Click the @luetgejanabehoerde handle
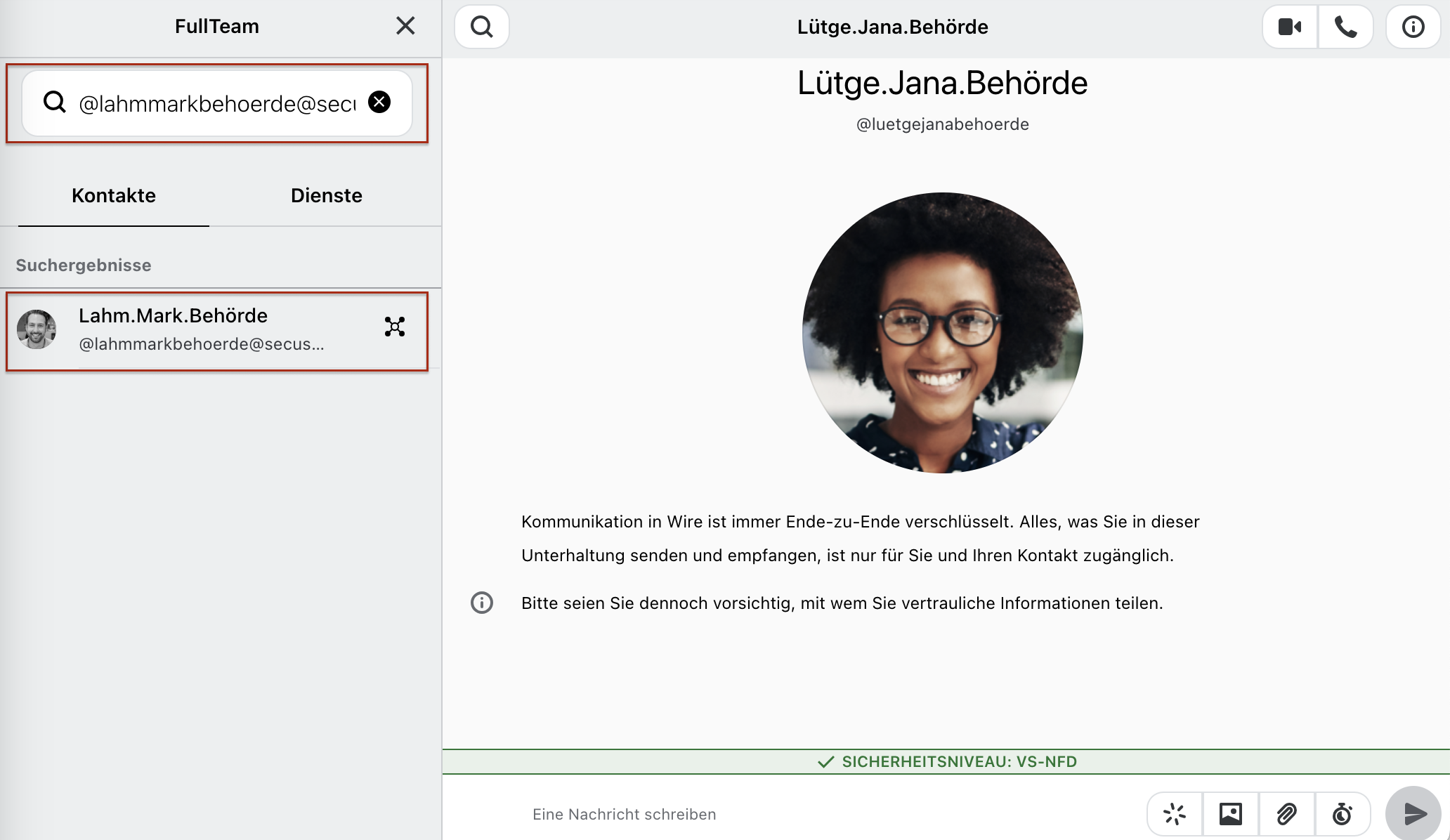1450x840 pixels. [942, 124]
